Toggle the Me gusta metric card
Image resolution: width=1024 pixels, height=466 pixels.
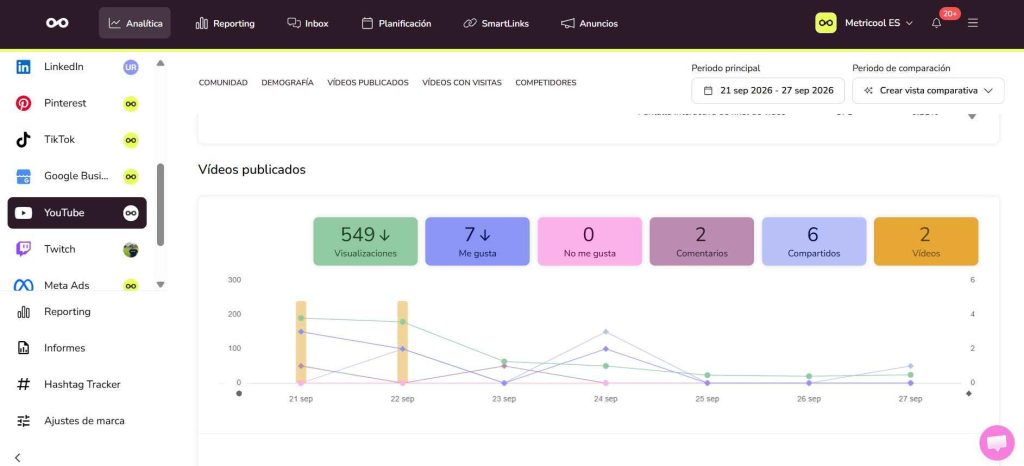click(477, 241)
